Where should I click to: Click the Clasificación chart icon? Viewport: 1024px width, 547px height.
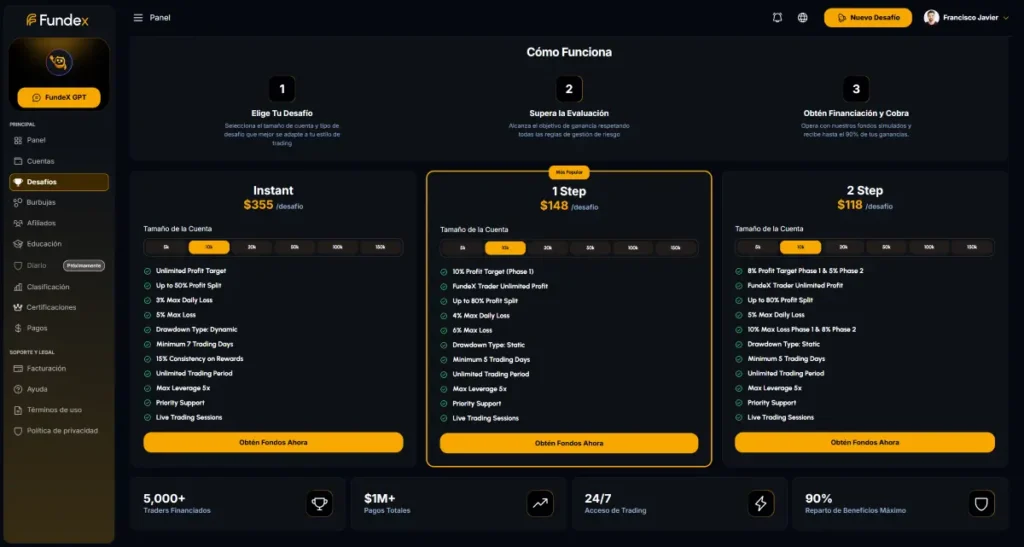(x=18, y=287)
